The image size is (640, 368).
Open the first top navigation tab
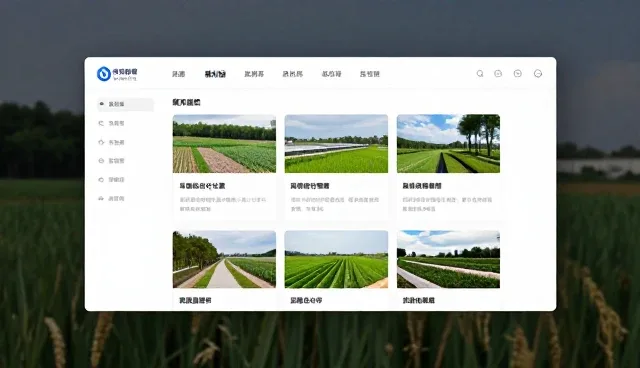(x=178, y=74)
